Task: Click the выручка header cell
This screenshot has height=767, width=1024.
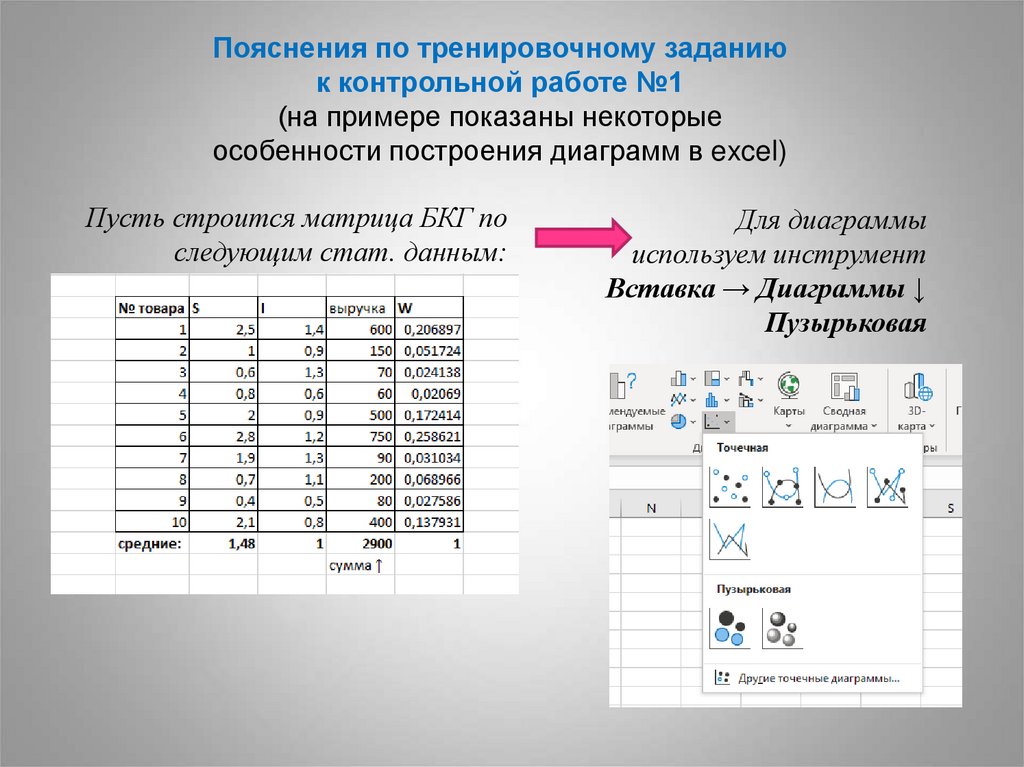Action: coord(360,308)
